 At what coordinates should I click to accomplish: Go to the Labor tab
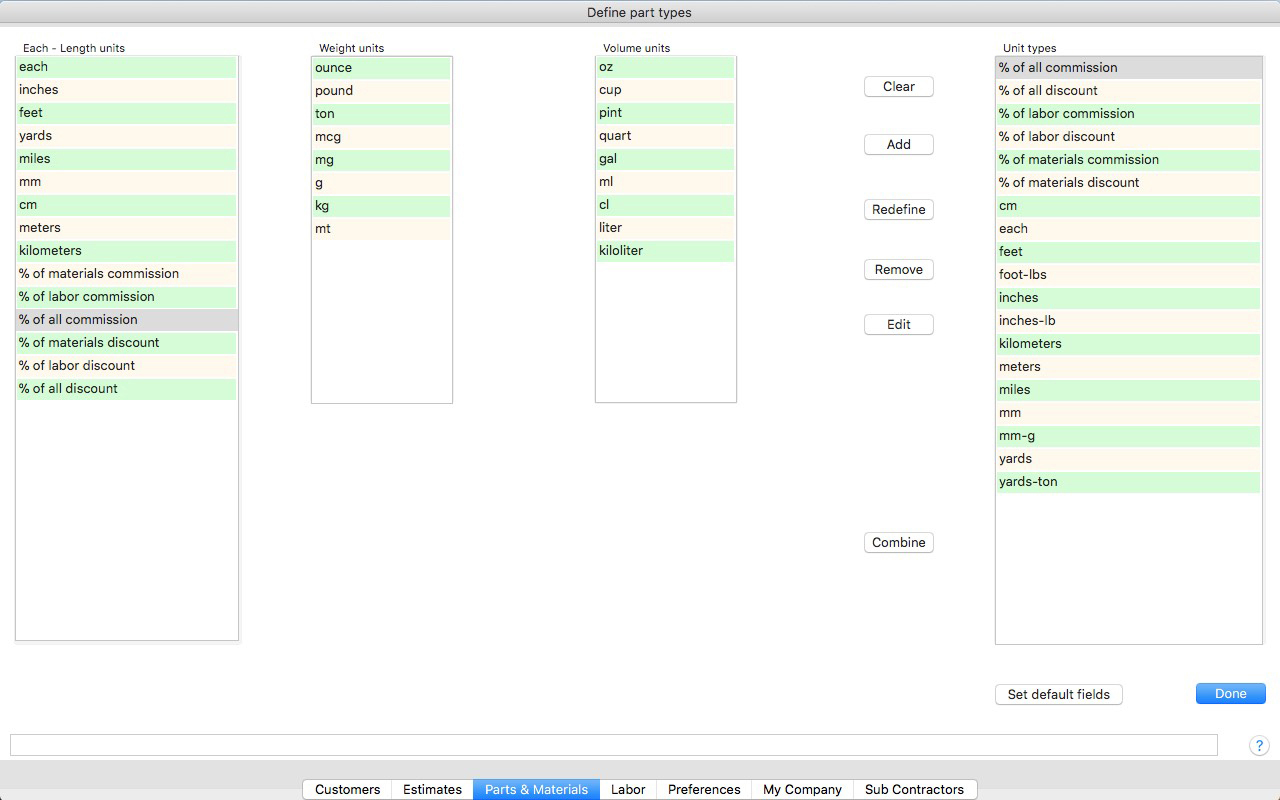(x=627, y=789)
